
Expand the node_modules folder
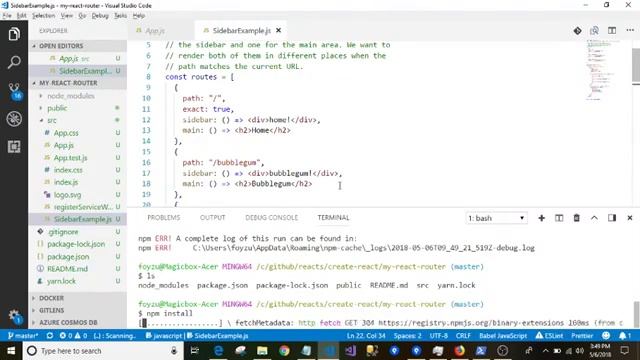coord(70,96)
